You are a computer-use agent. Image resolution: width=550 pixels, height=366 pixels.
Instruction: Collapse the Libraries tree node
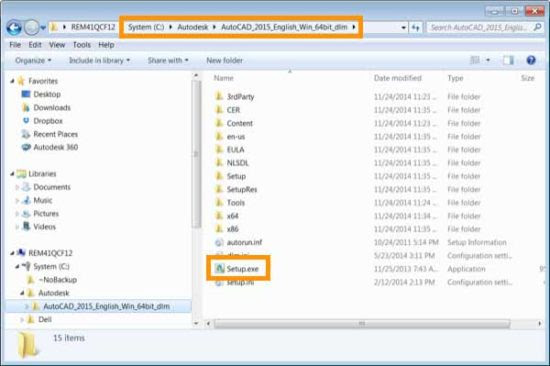pos(12,174)
